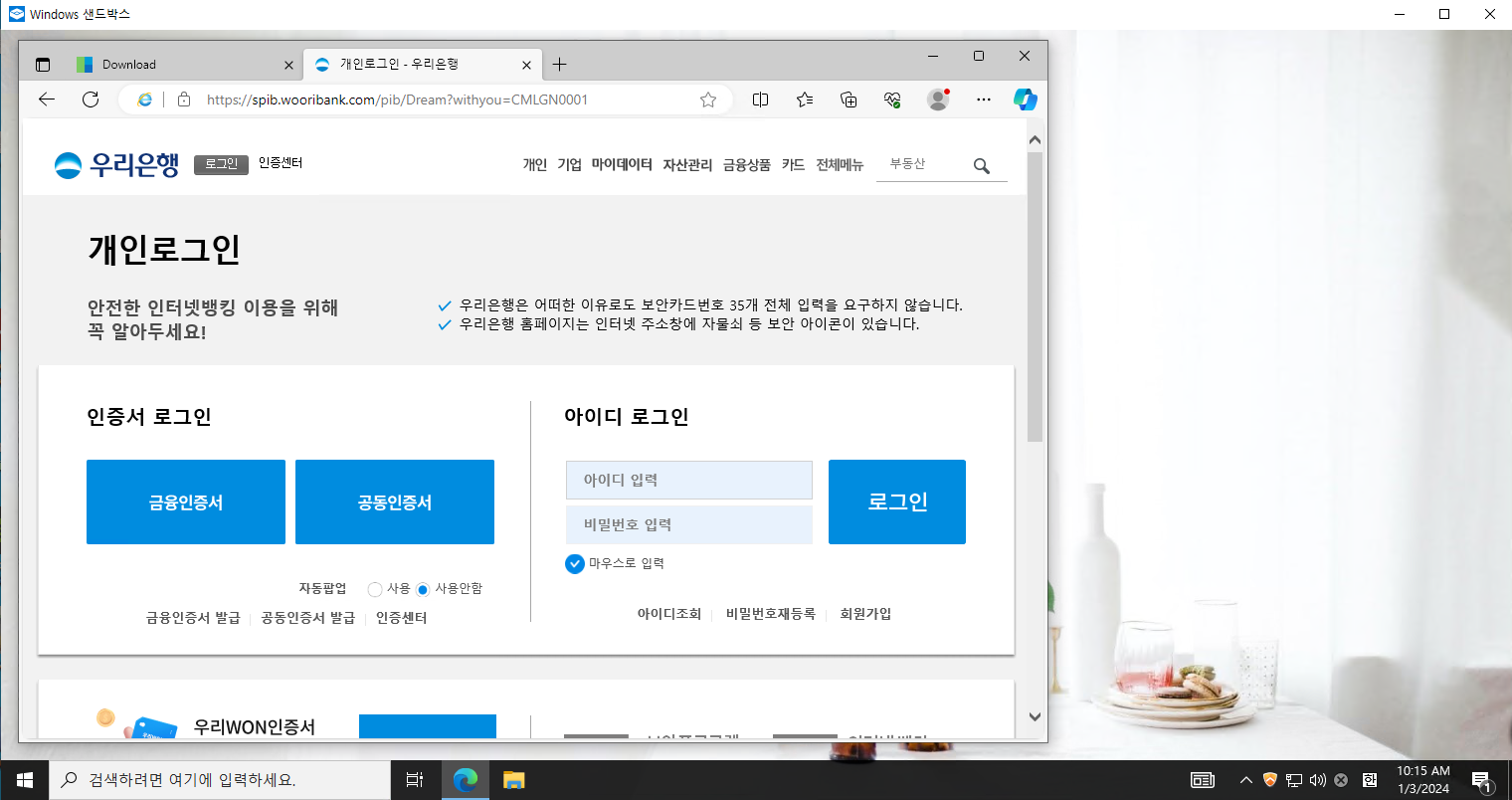Click the site search box 부동산
This screenshot has height=800, width=1512.
pos(921,164)
